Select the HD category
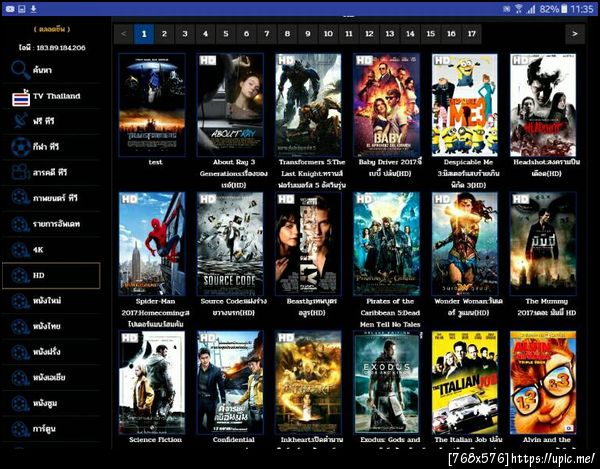Viewport: 600px width, 469px height. [51, 275]
